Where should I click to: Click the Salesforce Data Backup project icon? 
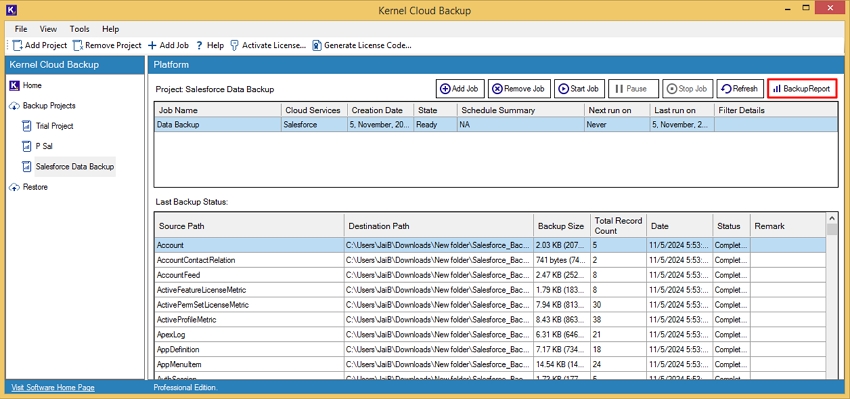coord(27,166)
